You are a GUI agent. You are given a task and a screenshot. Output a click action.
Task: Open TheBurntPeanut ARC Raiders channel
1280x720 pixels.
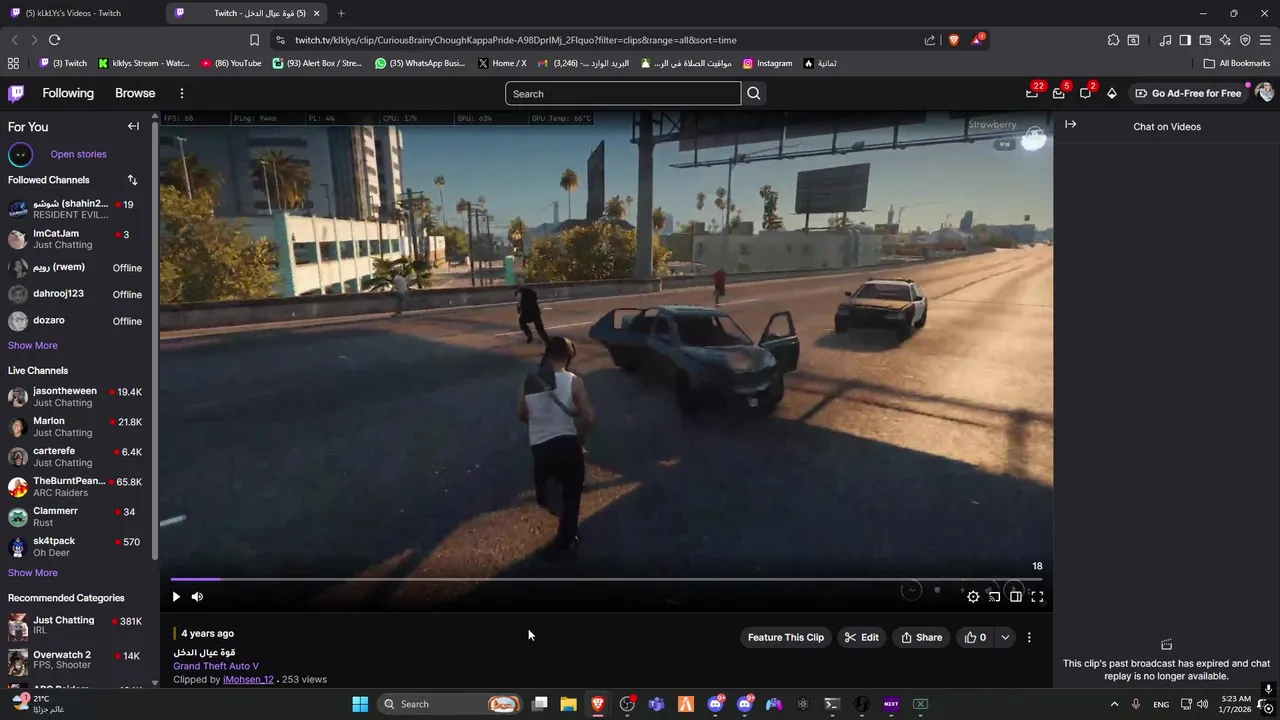pos(75,487)
